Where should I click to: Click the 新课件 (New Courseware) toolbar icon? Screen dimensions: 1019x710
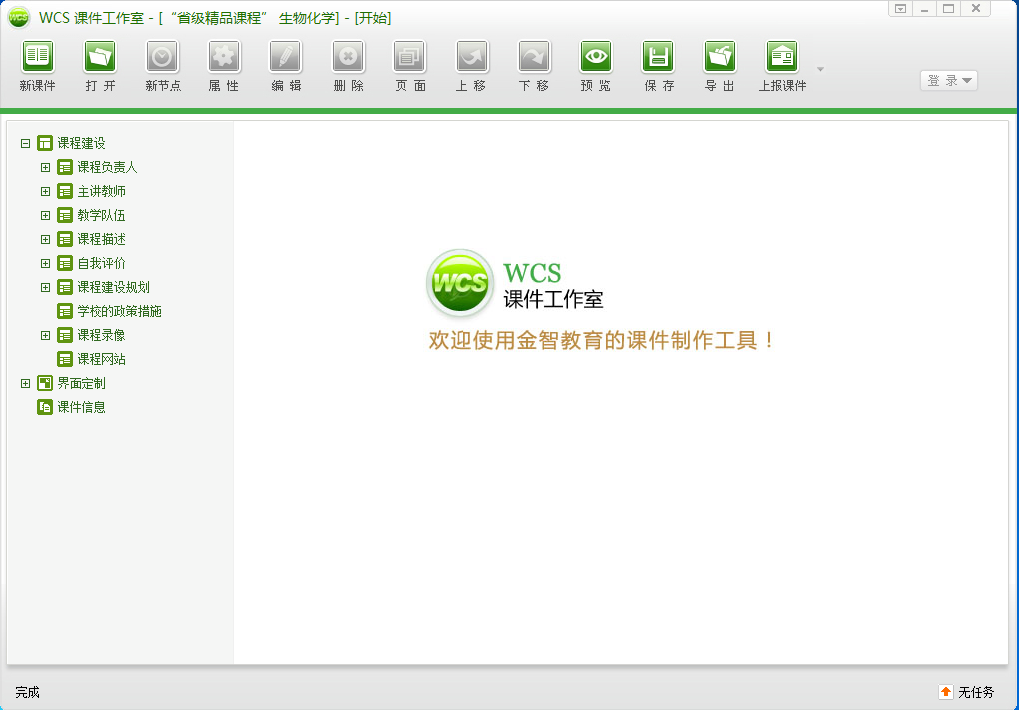(38, 57)
